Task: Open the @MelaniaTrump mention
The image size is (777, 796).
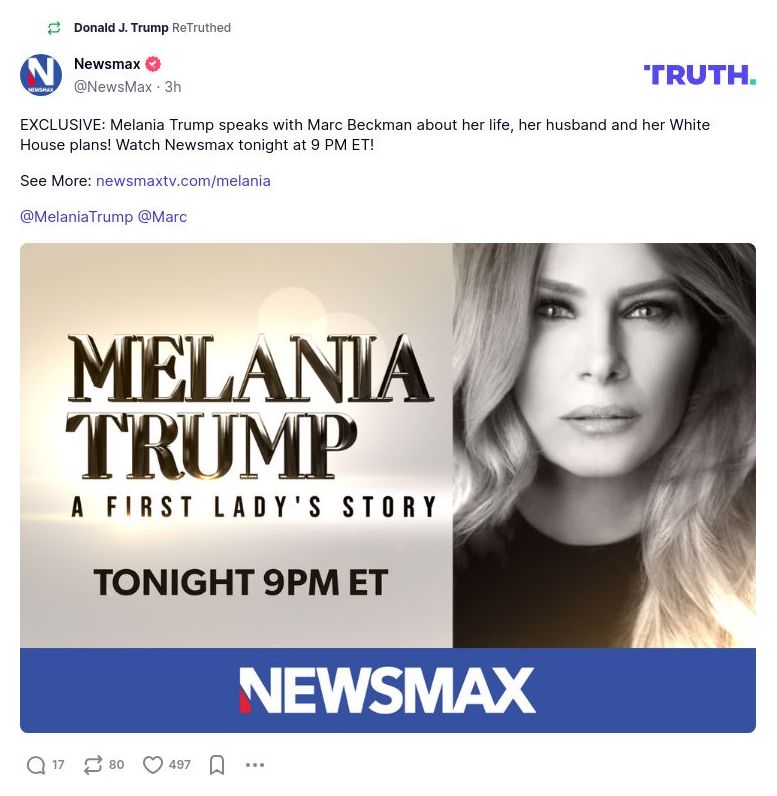Action: (77, 217)
